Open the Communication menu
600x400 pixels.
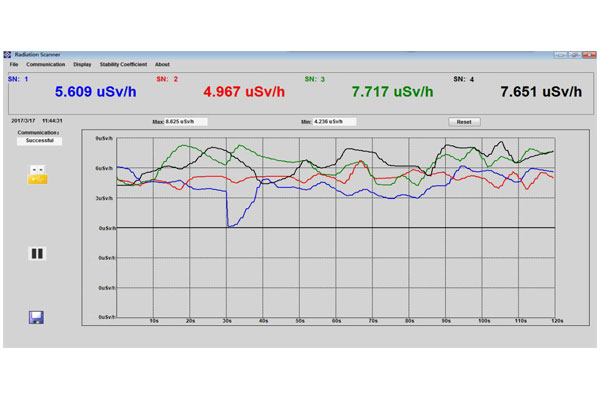click(x=46, y=64)
